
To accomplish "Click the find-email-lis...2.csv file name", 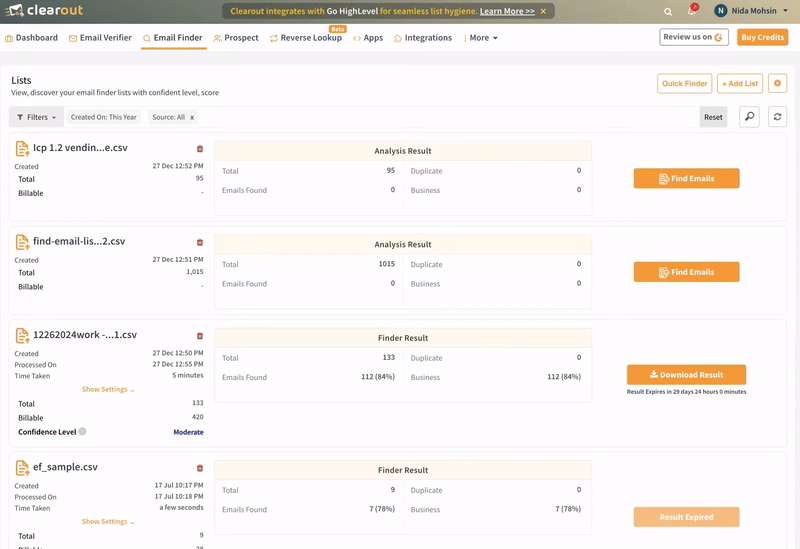I will point(79,241).
